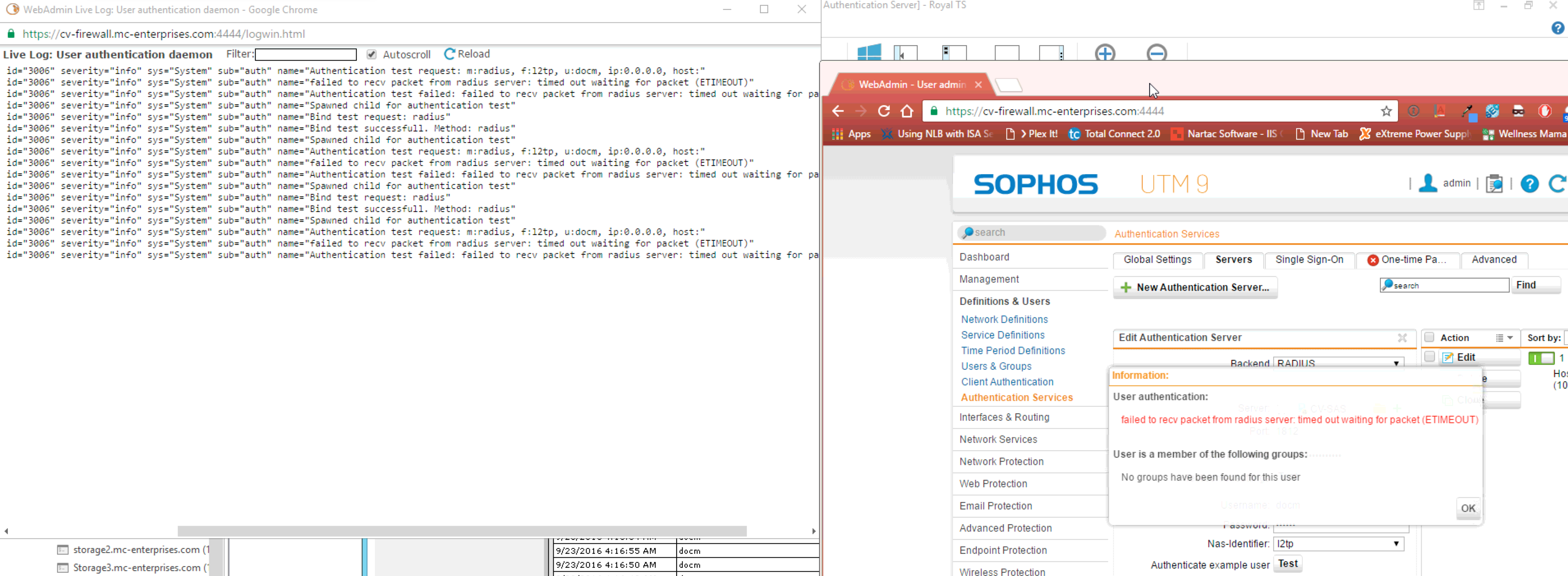
Task: Click browser Home icon
Action: 907,111
